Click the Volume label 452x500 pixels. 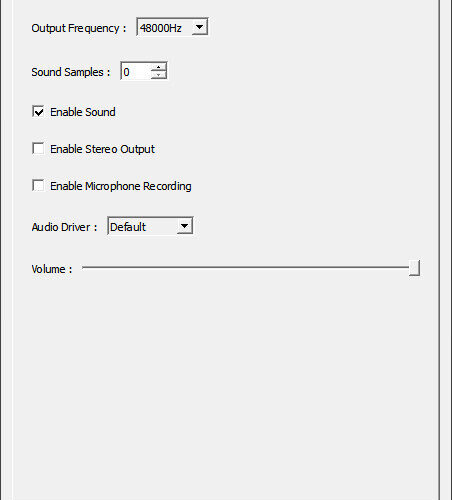pos(52,269)
